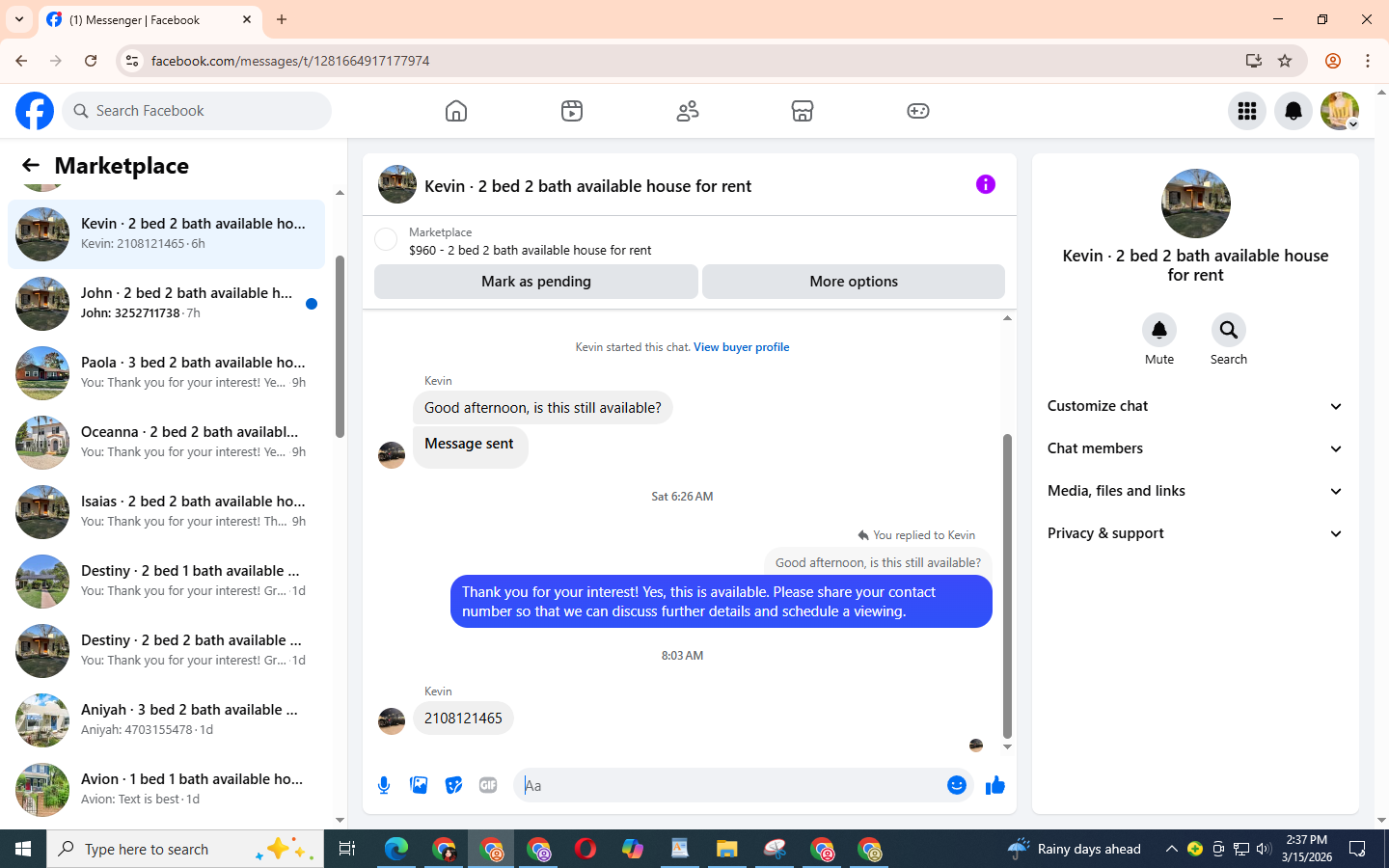Open a new browser tab
The height and width of the screenshot is (868, 1389).
click(x=282, y=19)
